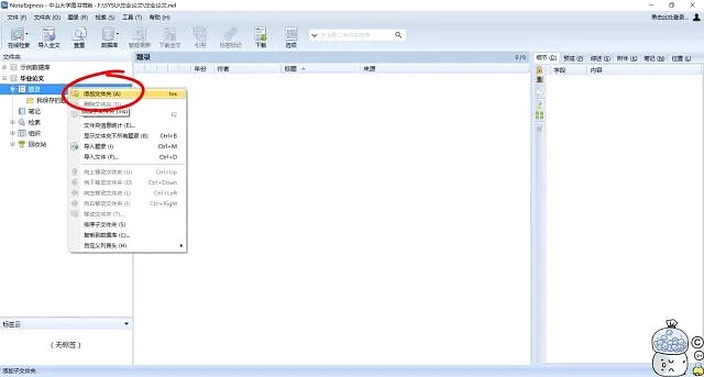Image resolution: width=704 pixels, height=377 pixels.
Task: Sort records by the 年份 column header
Action: (x=202, y=69)
